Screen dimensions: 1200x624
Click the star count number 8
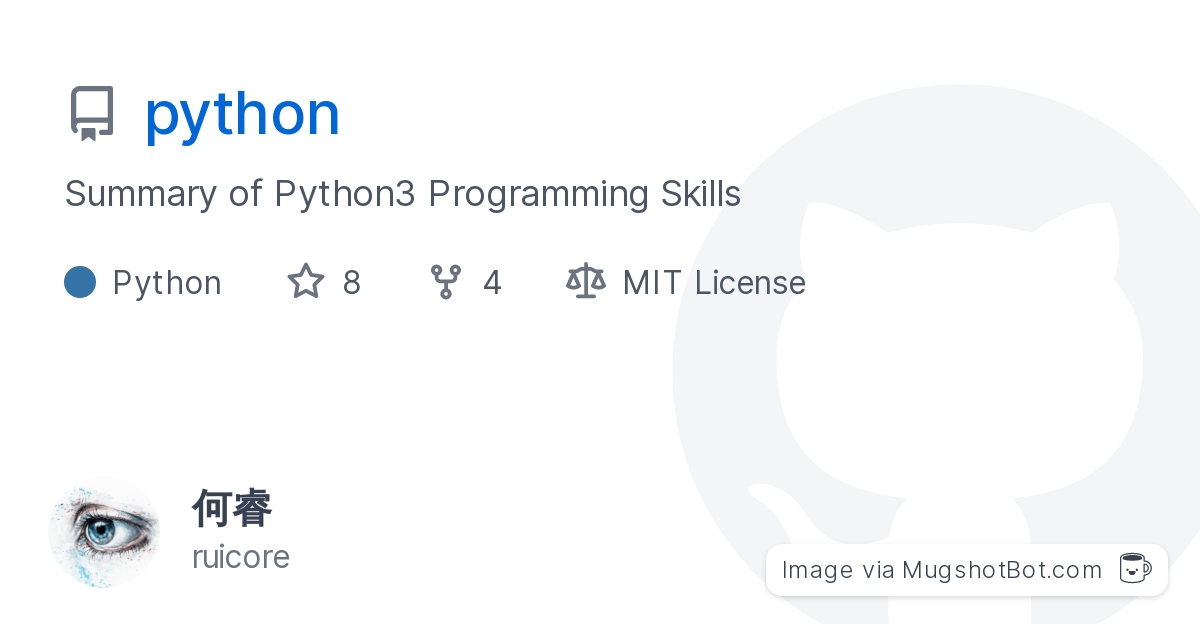tap(351, 283)
